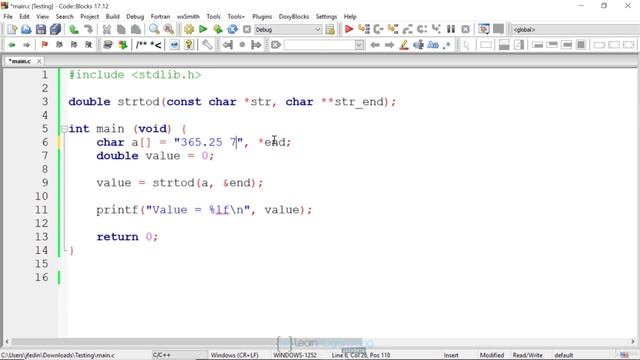Build the project with the gear icon
This screenshot has height=360, width=640.
pyautogui.click(x=189, y=29)
